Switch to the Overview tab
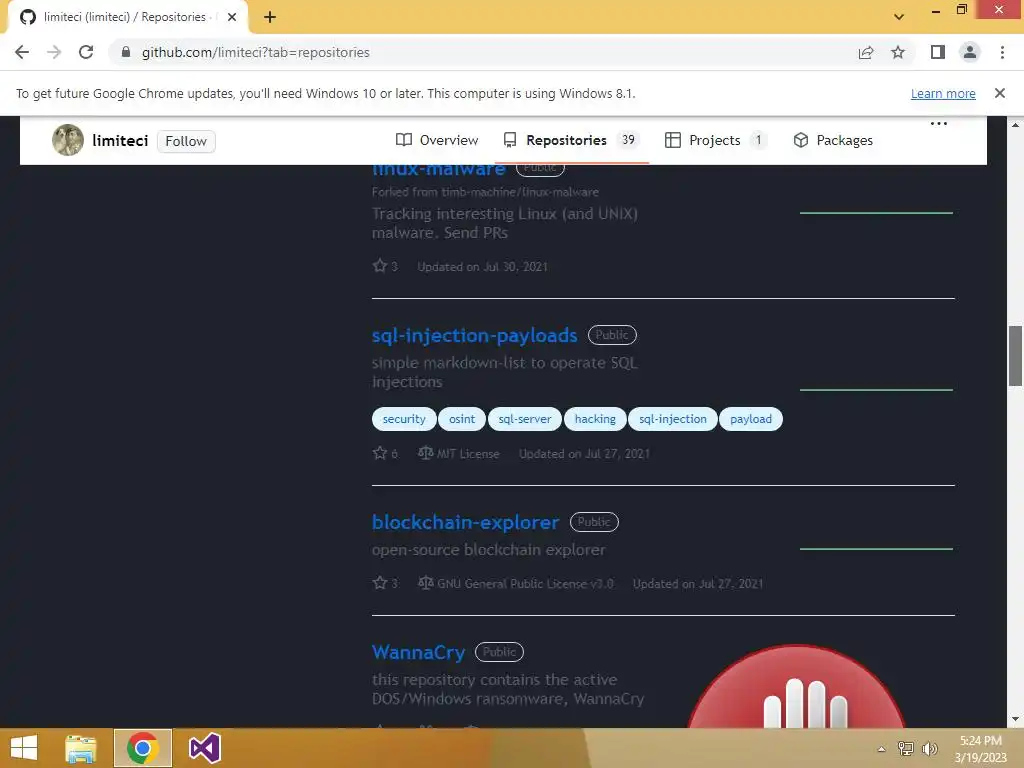Screen dimensions: 1024x768 [437, 140]
